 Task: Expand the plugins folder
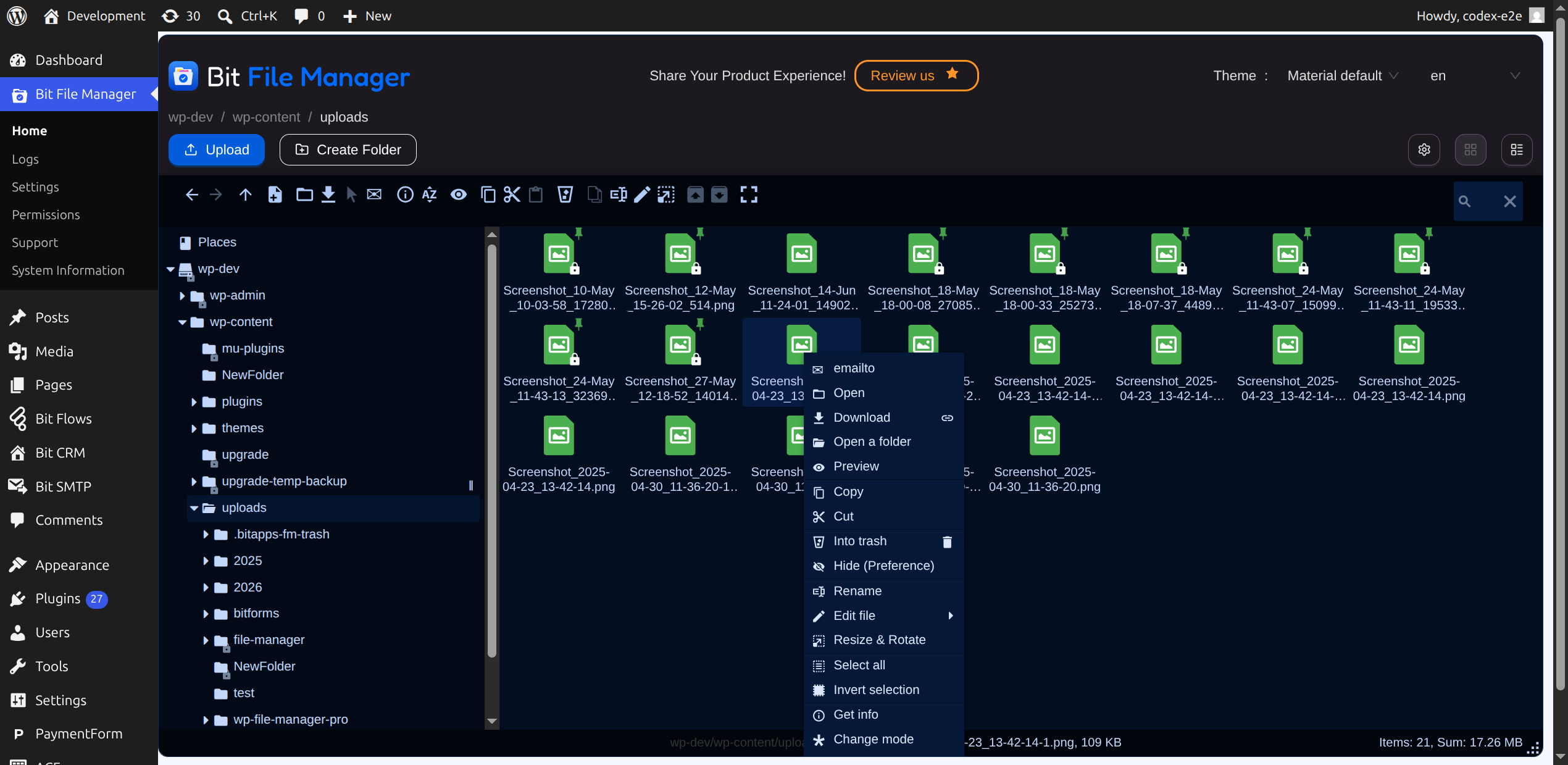pos(194,402)
